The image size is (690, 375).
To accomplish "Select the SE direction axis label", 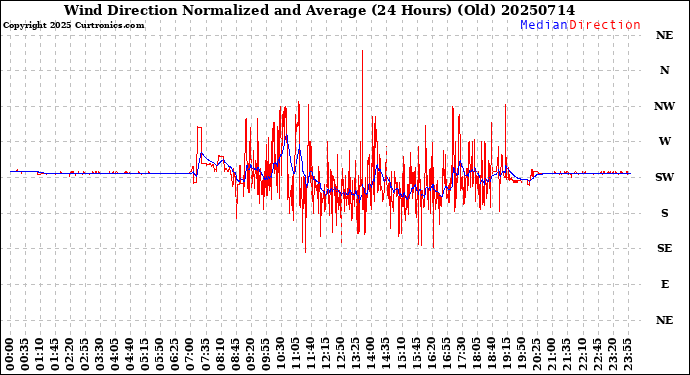I will click(664, 249).
